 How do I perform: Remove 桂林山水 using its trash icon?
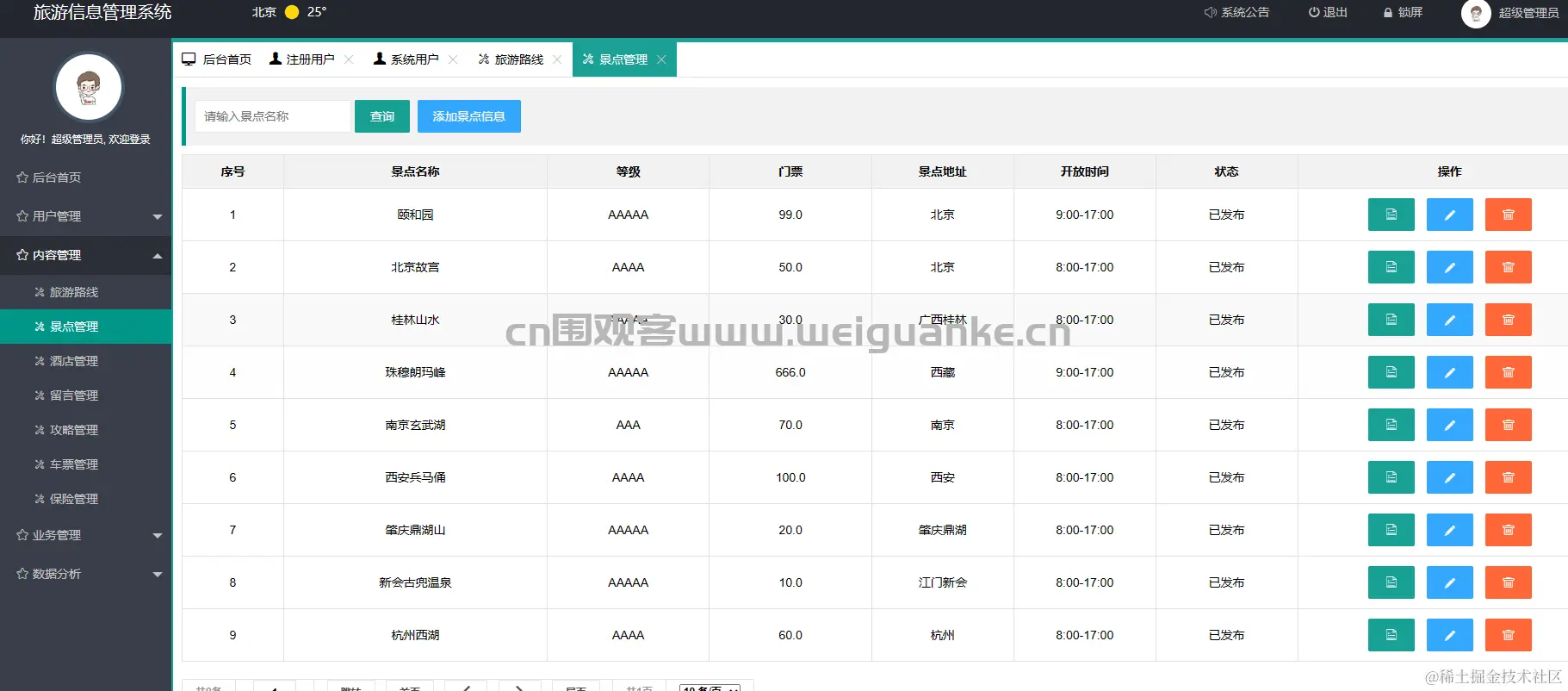tap(1508, 320)
